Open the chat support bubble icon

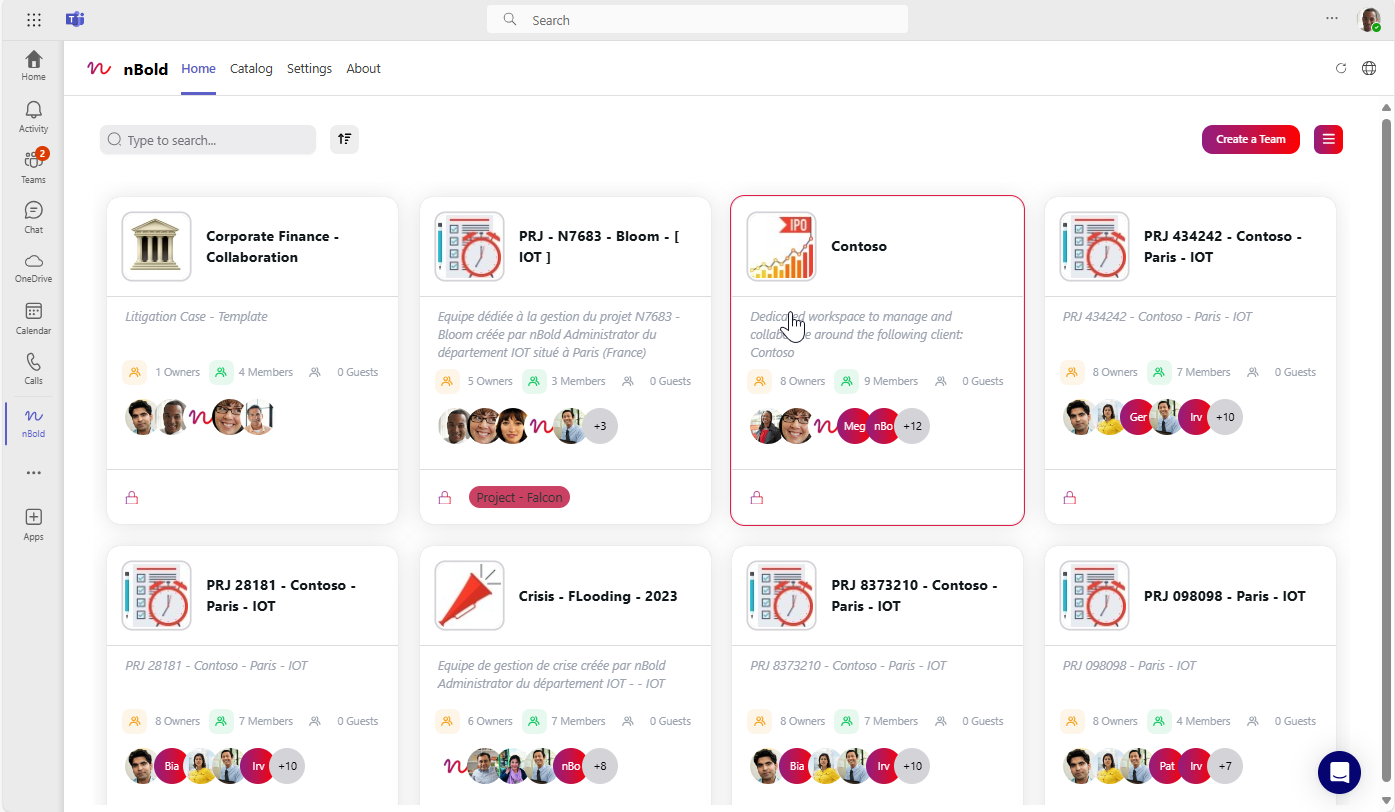point(1339,772)
